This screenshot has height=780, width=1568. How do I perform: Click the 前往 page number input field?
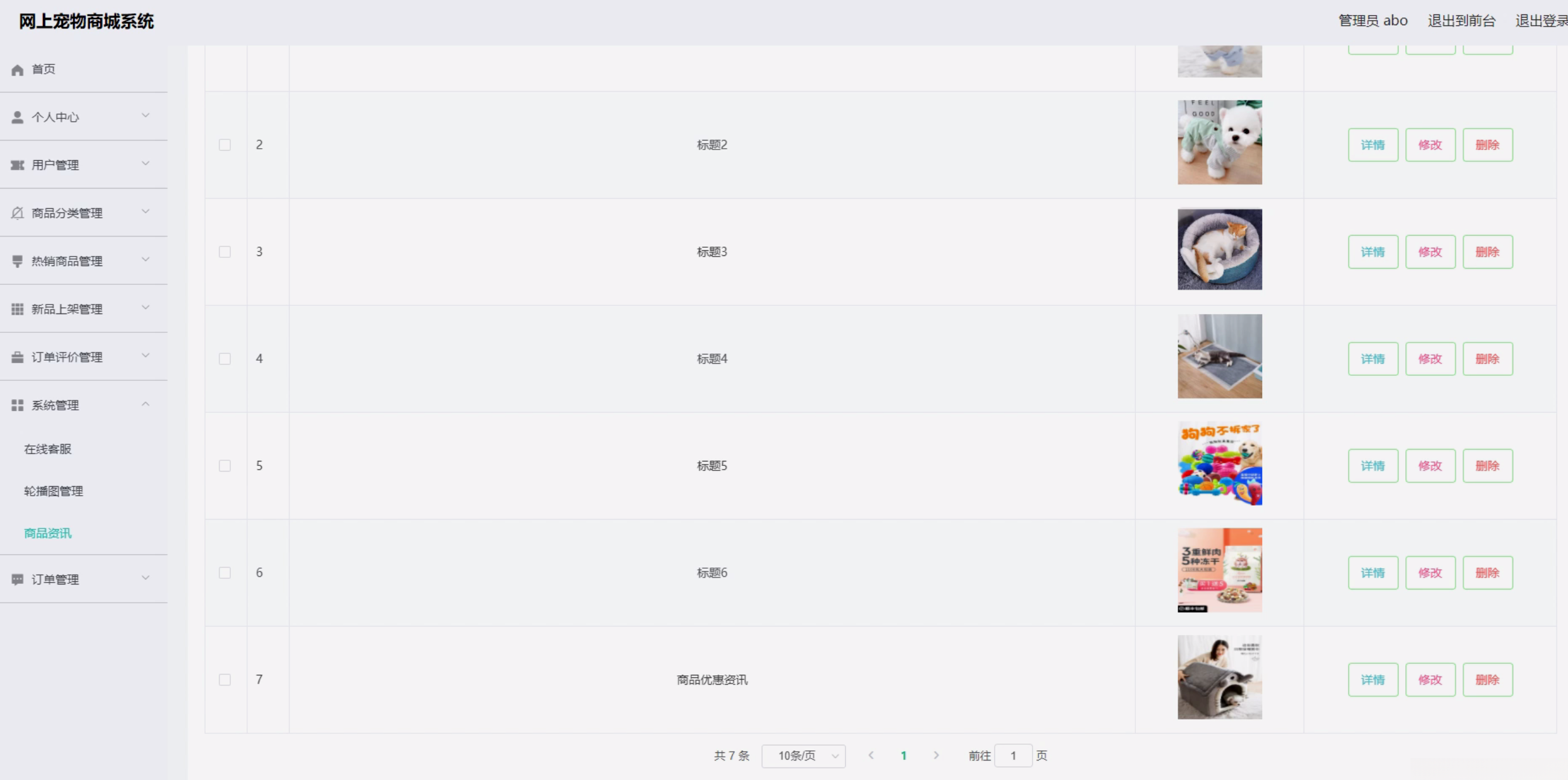1013,755
